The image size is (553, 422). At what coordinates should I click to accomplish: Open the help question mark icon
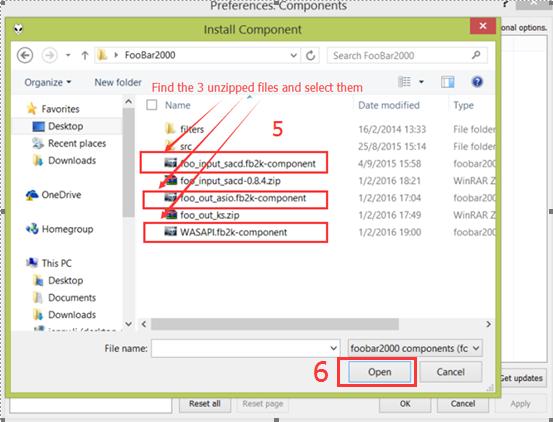[x=477, y=82]
